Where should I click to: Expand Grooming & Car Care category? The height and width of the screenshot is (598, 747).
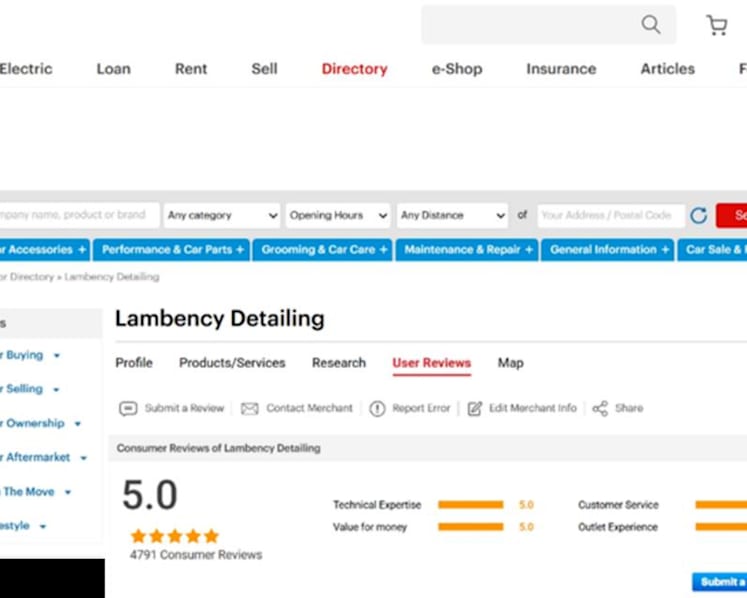point(323,250)
